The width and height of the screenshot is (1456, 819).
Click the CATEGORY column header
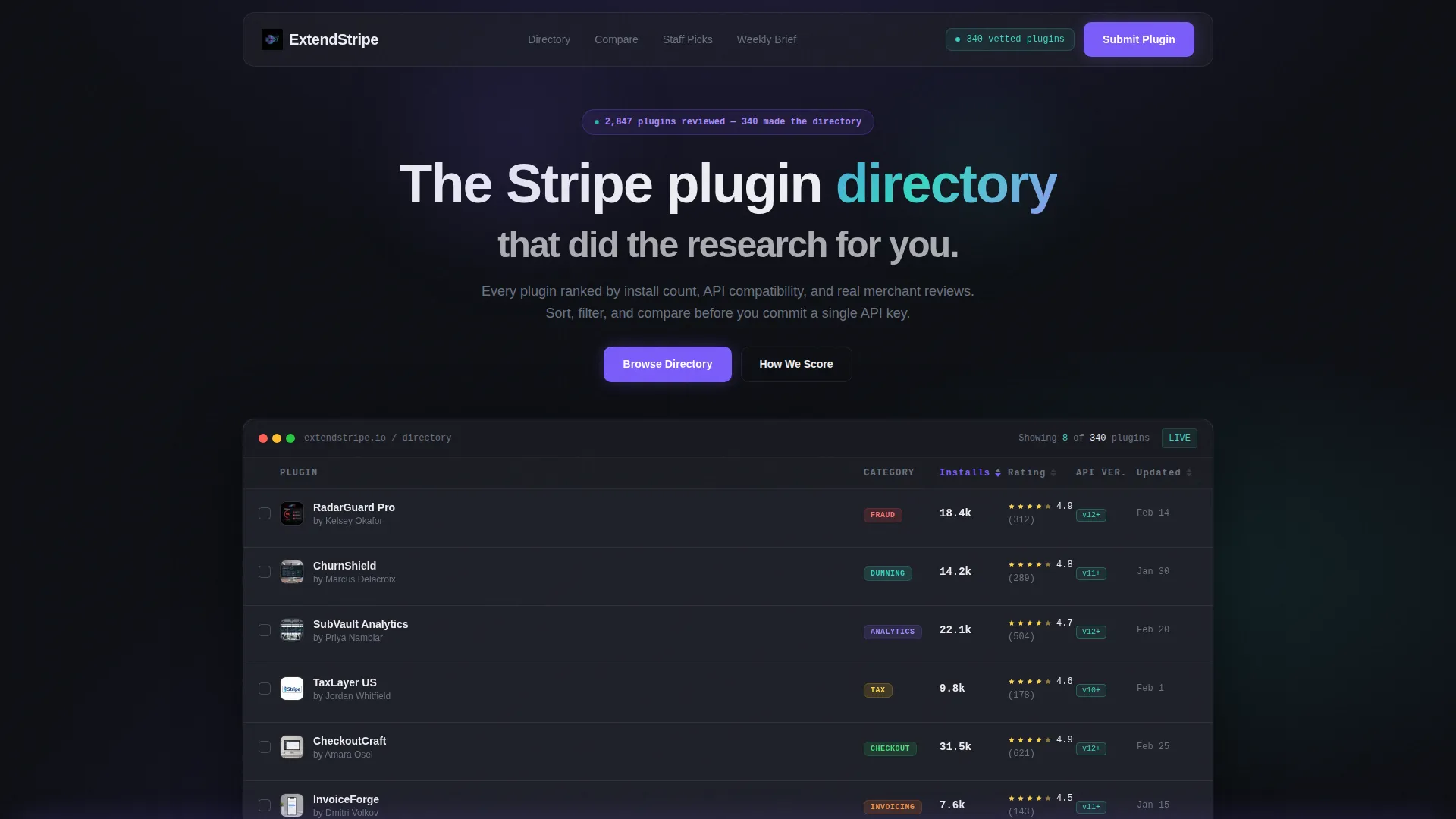889,472
